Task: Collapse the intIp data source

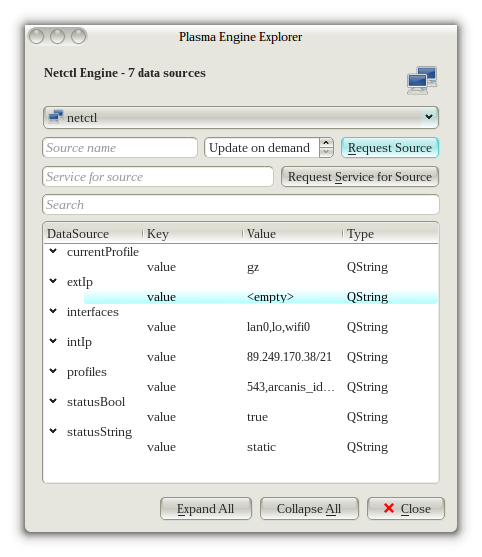Action: 53,341
